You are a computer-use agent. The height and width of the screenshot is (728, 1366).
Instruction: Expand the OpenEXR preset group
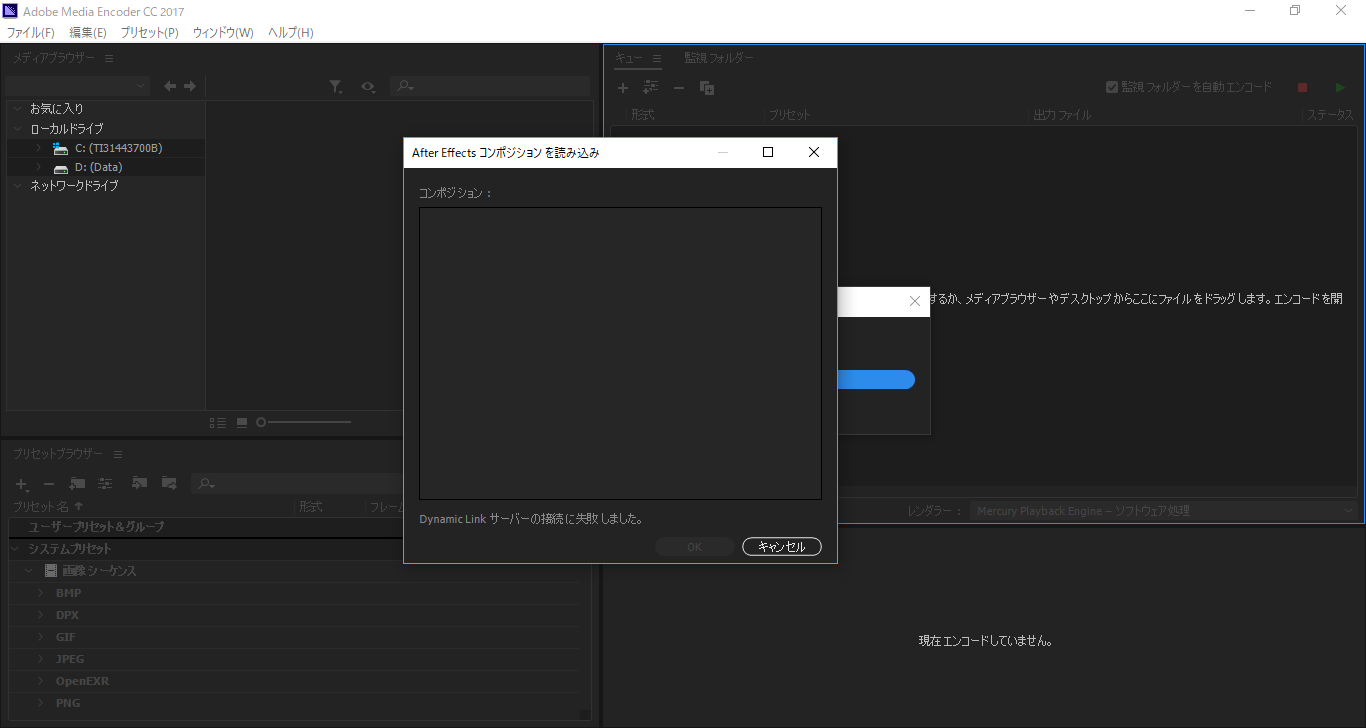click(41, 681)
